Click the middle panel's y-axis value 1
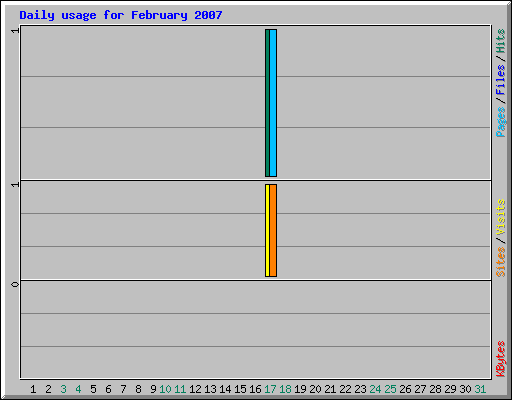This screenshot has width=512, height=400. (15, 185)
